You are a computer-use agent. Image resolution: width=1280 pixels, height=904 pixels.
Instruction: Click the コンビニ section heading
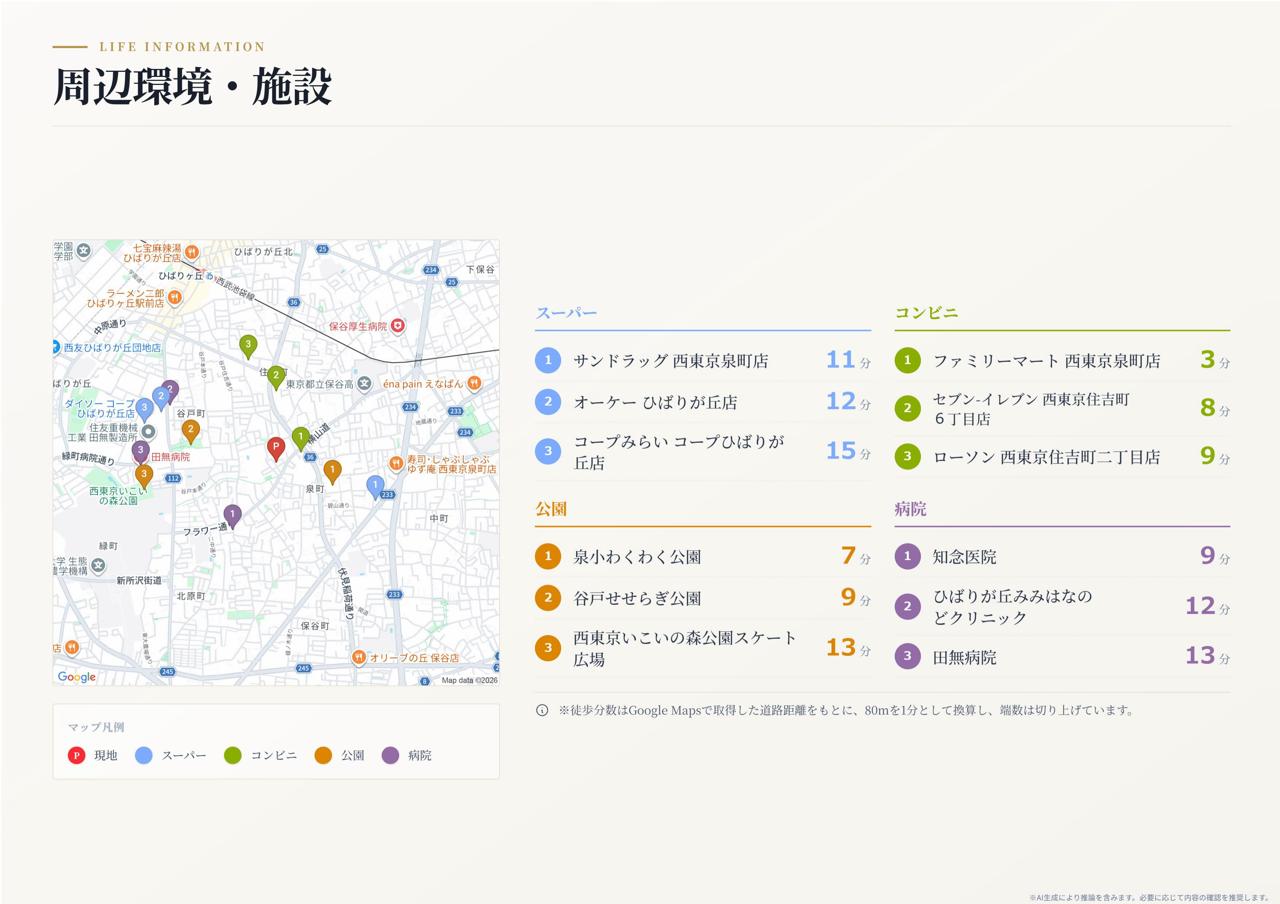(926, 313)
